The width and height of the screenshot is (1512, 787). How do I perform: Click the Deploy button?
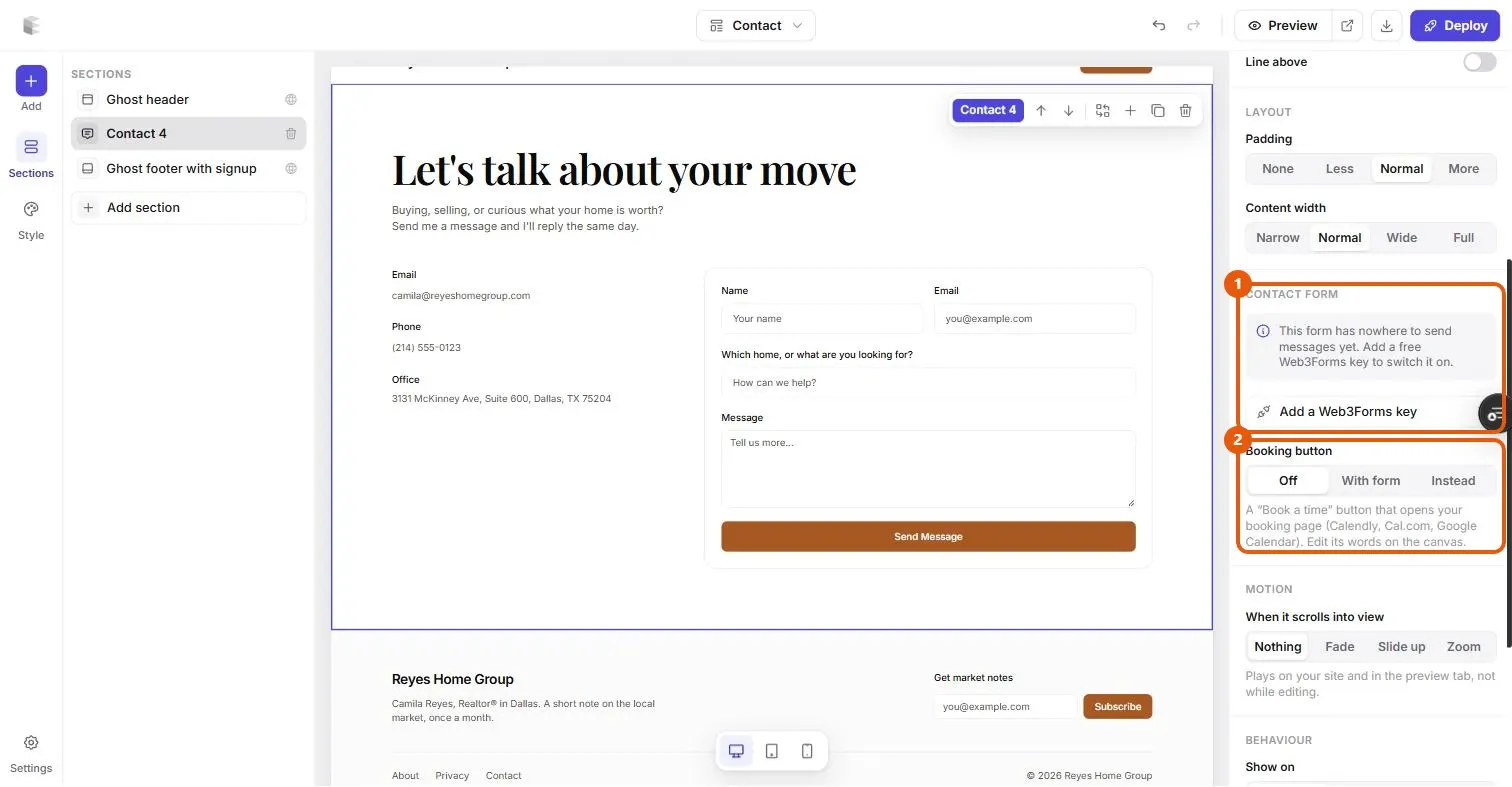1455,25
